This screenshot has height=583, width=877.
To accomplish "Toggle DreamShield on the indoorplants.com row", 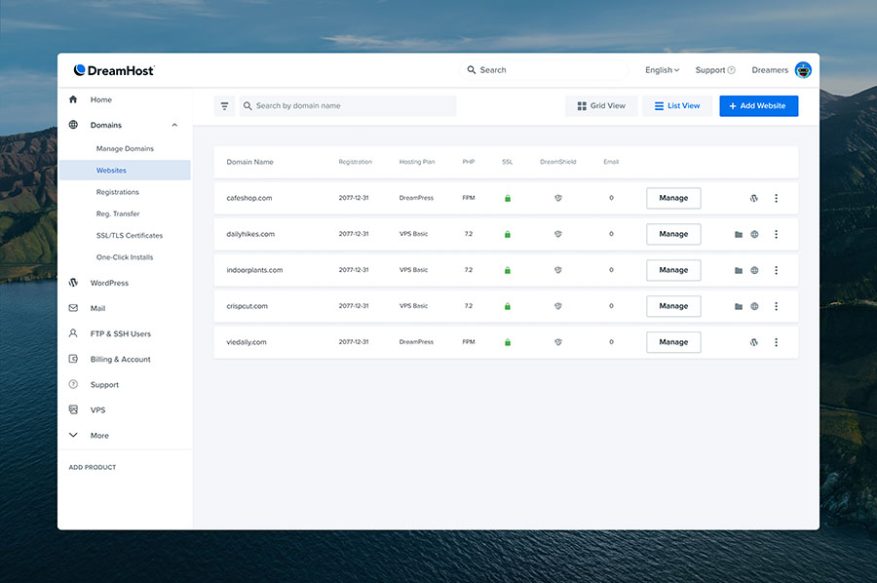I will (x=557, y=270).
